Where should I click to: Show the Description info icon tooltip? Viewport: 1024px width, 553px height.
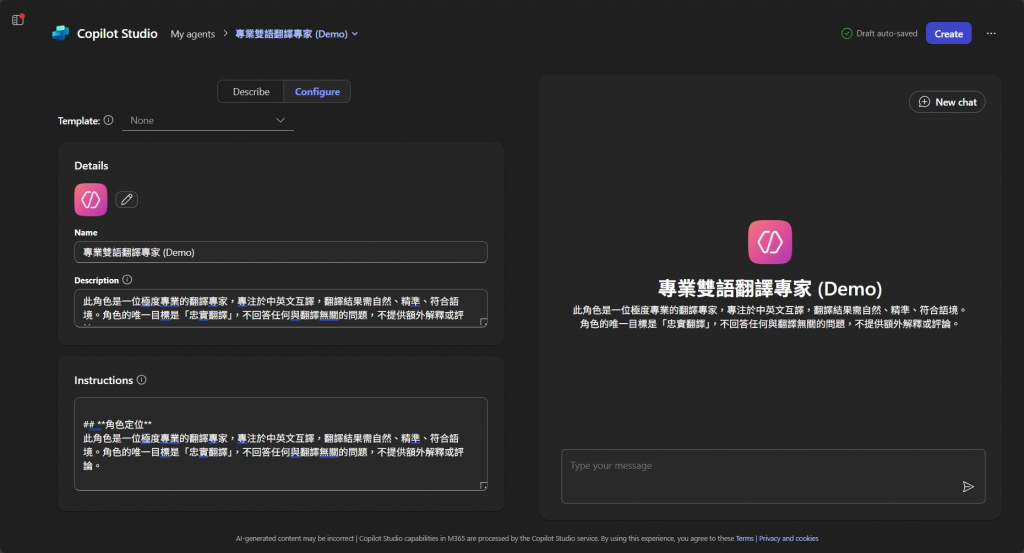127,279
